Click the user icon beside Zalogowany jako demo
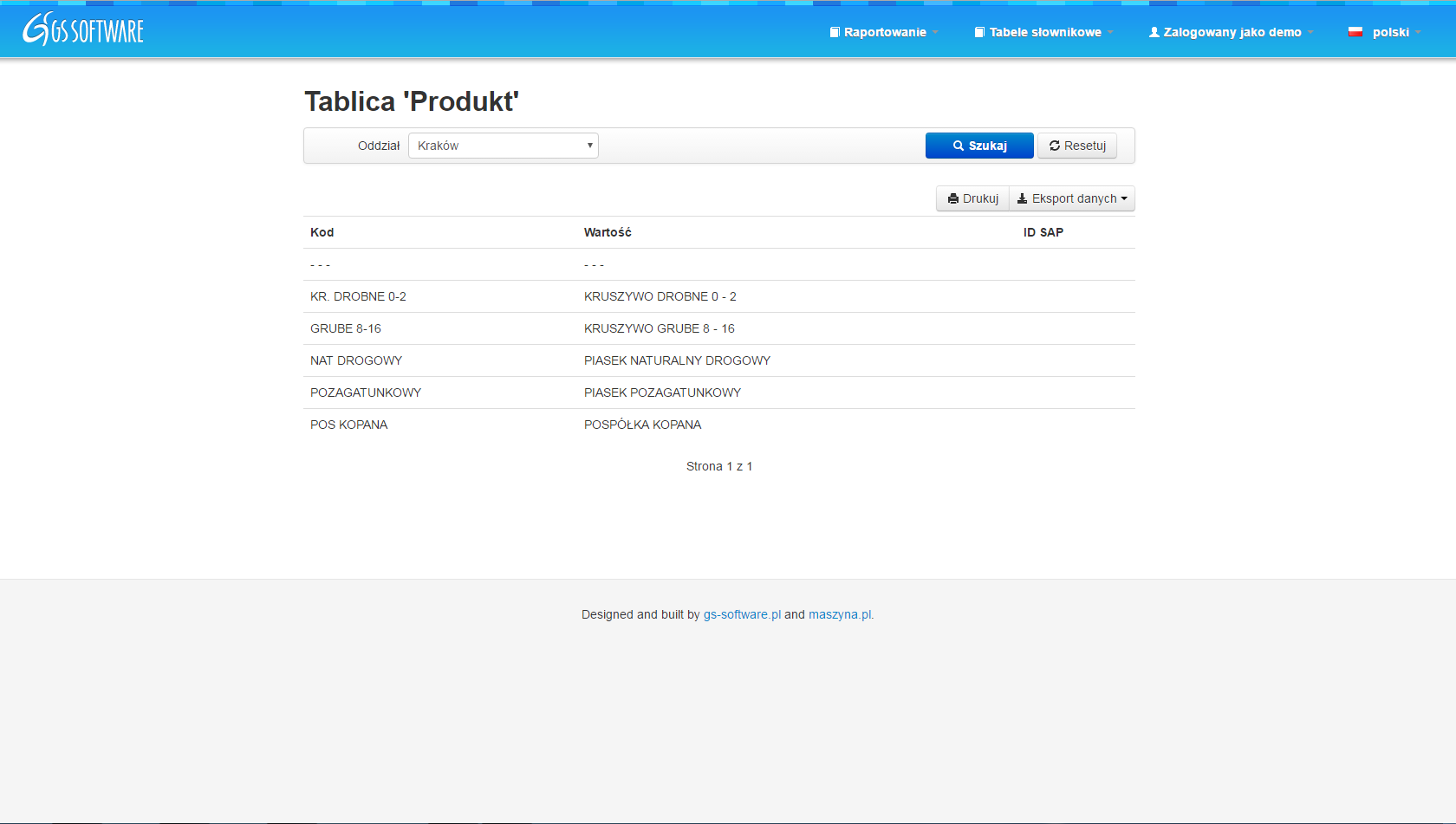Viewport: 1456px width, 824px height. tap(1154, 32)
